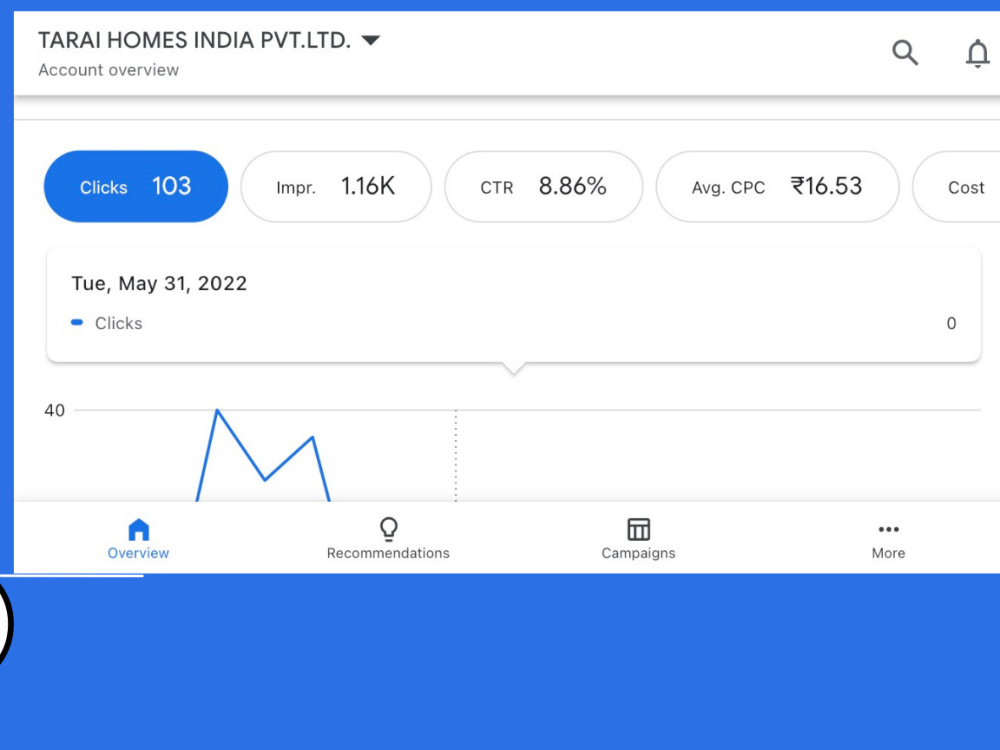Tap the Campaigns table icon
This screenshot has width=1000, height=750.
click(x=638, y=529)
